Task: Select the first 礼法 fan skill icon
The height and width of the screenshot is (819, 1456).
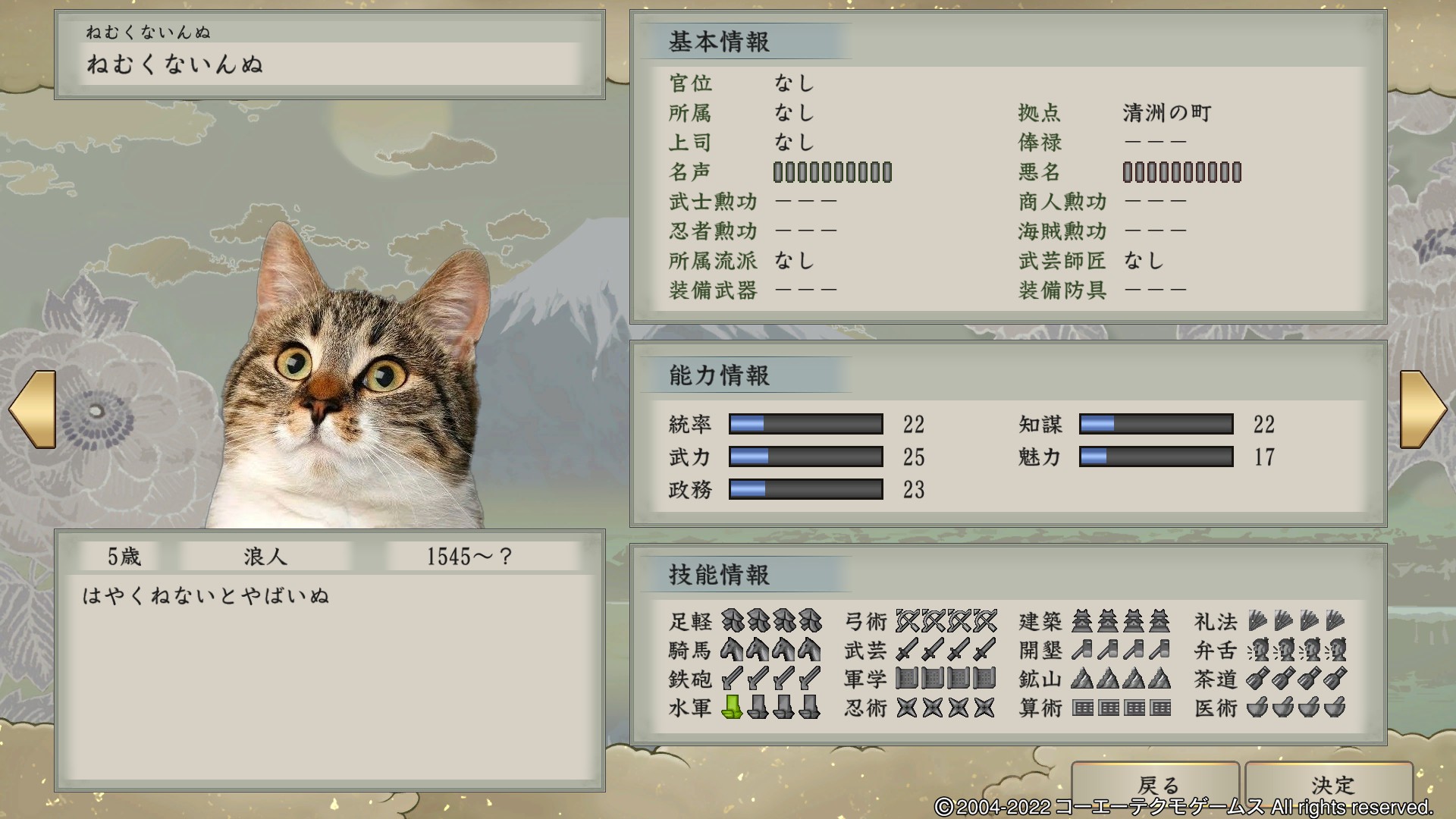Action: 1257,621
